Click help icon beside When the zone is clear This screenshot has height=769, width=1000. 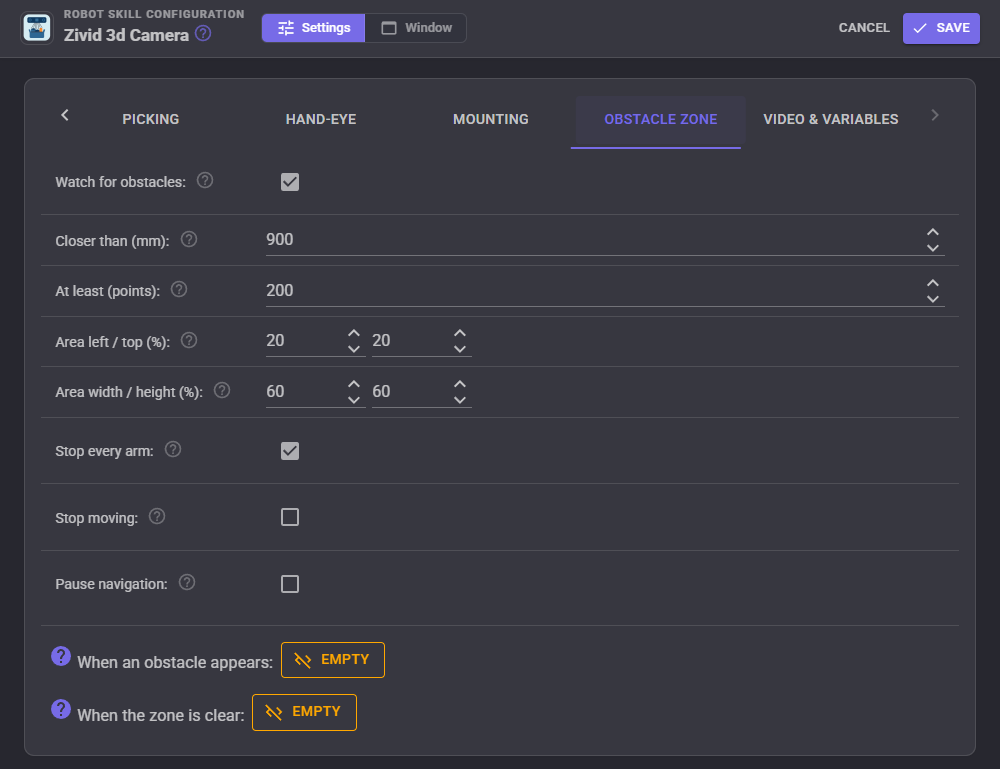(61, 709)
